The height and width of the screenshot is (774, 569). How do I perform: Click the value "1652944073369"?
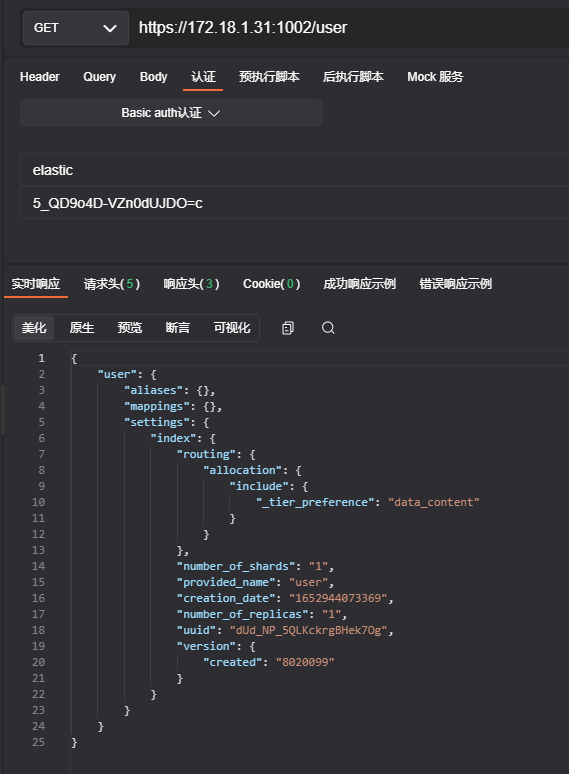click(338, 598)
